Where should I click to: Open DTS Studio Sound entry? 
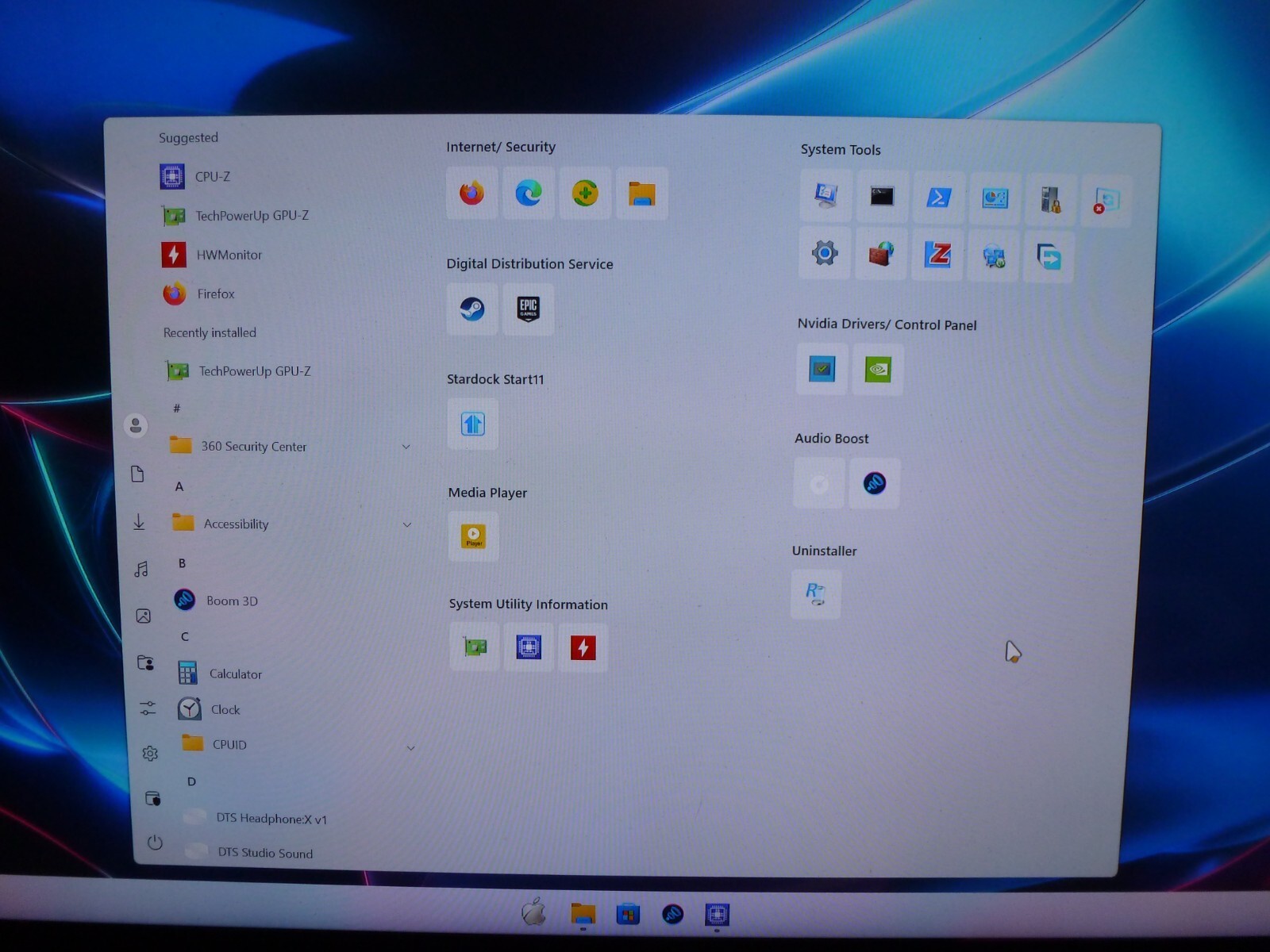point(249,853)
